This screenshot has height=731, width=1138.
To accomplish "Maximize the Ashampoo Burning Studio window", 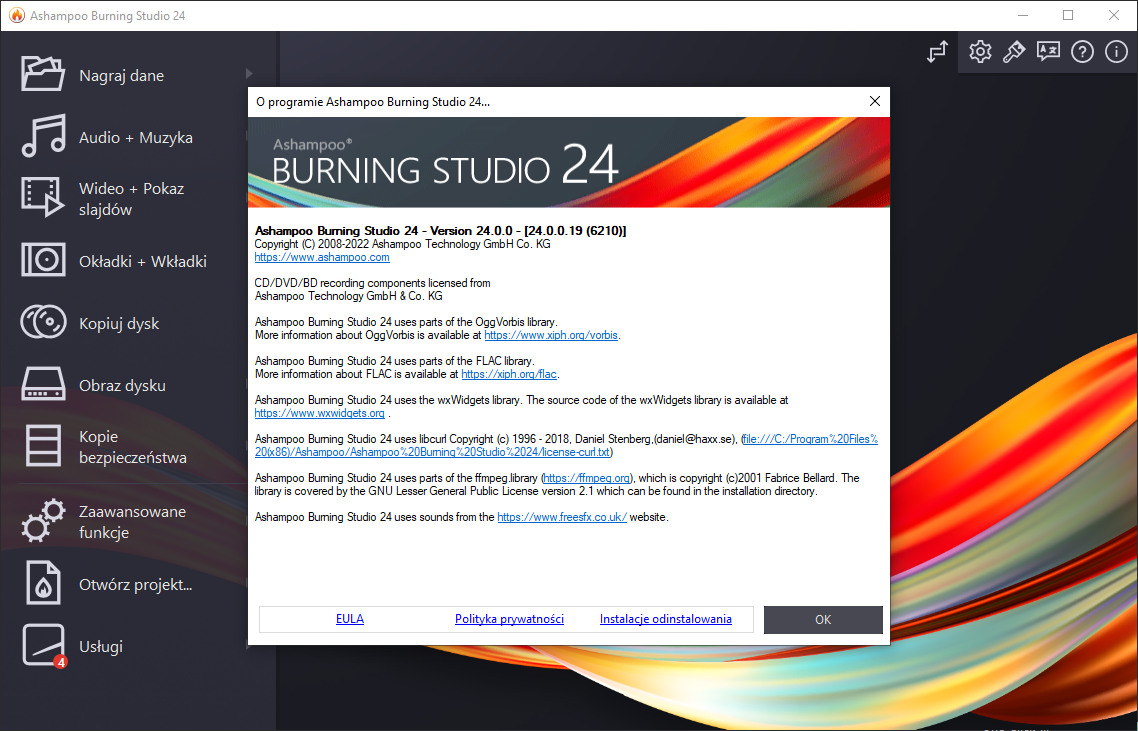I will 1068,15.
